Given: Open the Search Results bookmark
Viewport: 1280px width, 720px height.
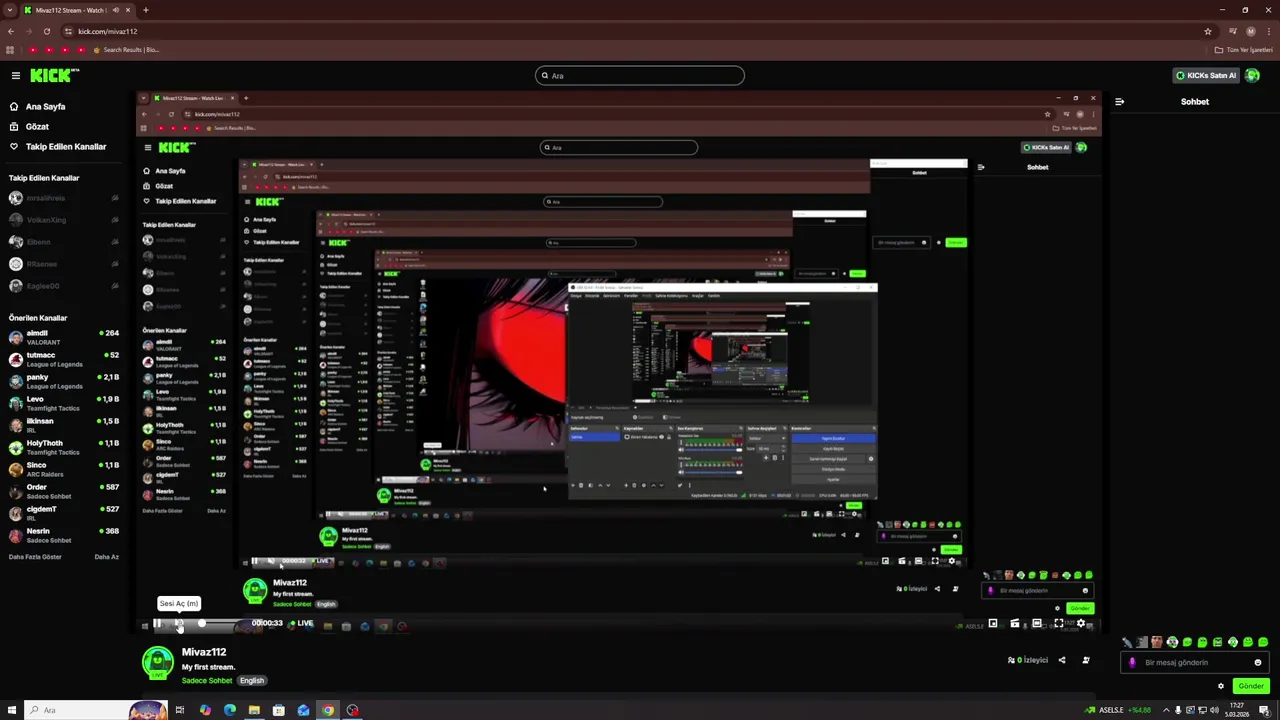Looking at the screenshot, I should pos(127,49).
